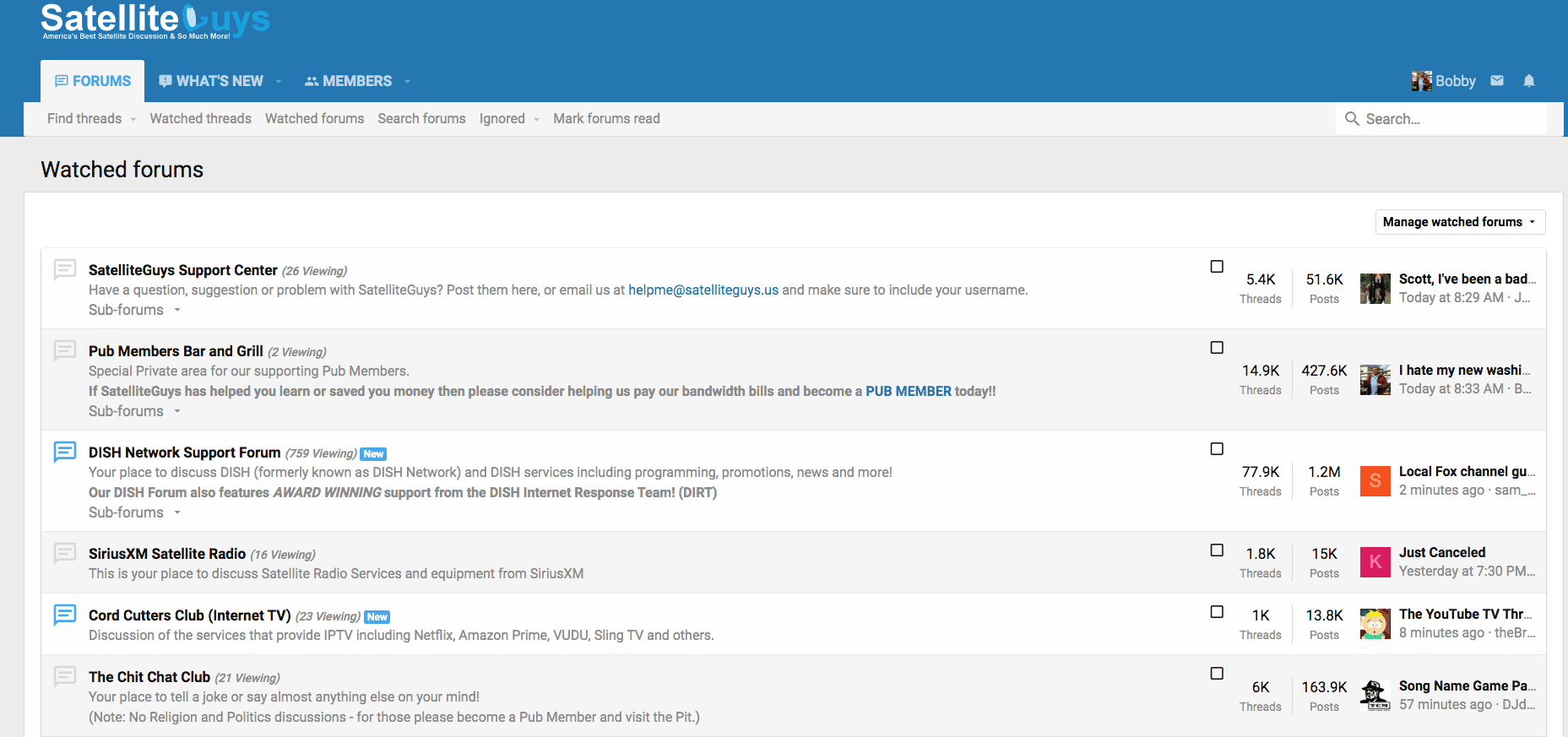
Task: Open the Members dropdown arrow
Action: pos(407,82)
